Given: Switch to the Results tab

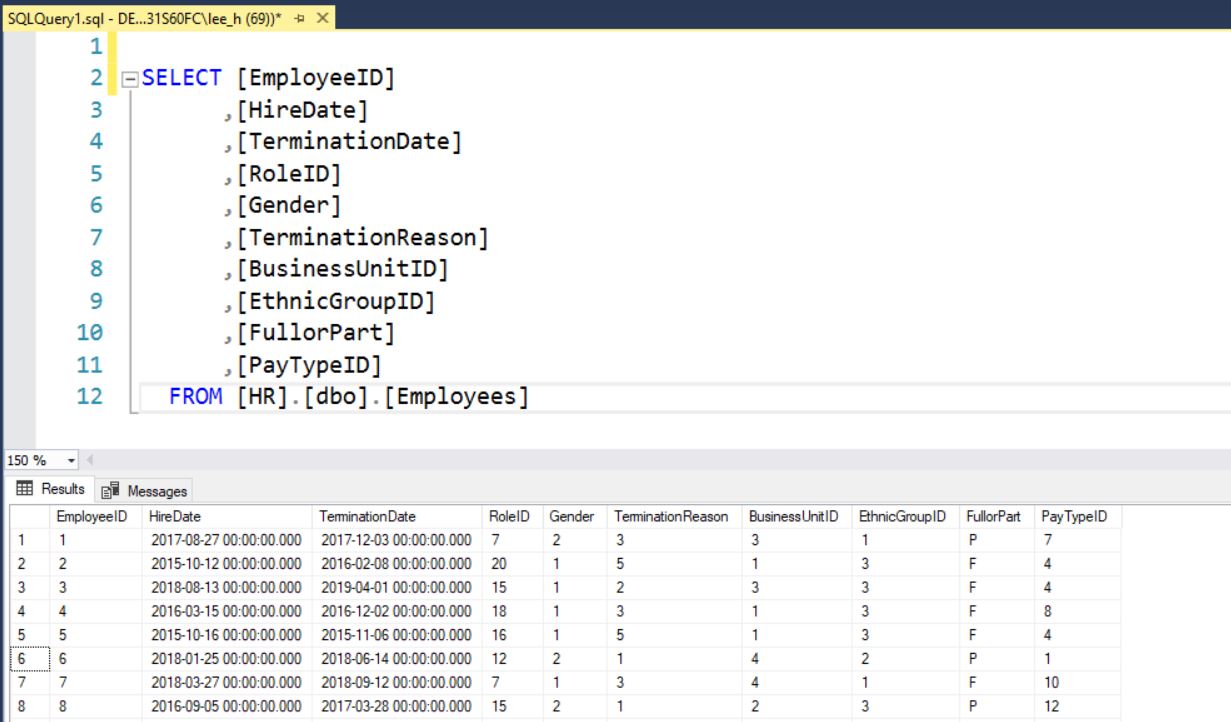Looking at the screenshot, I should point(52,490).
